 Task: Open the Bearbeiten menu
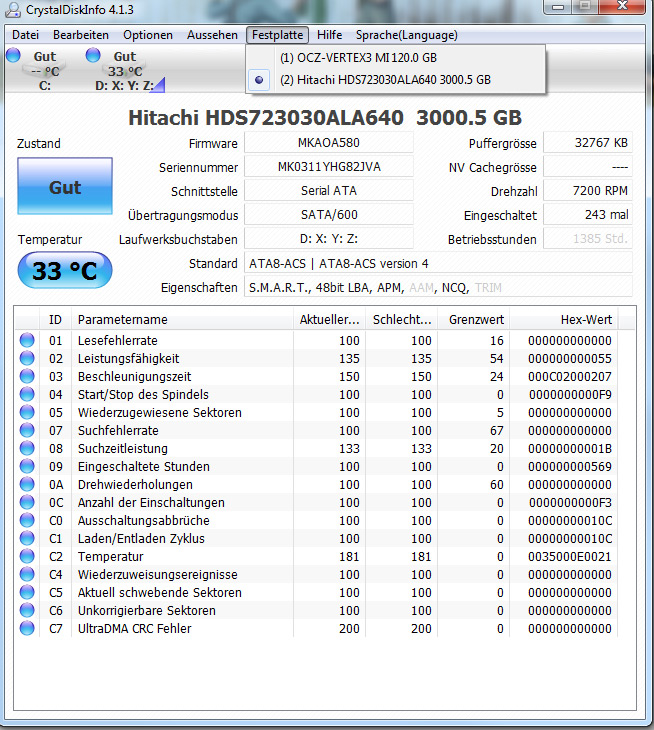click(81, 35)
